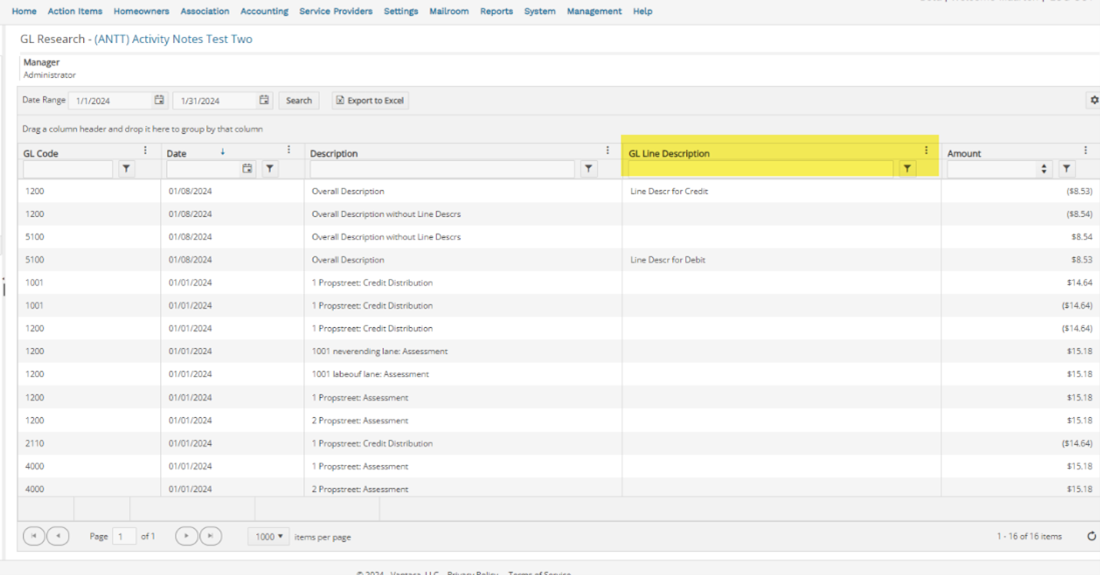
Task: Click the GL Line Description filter field
Action: 760,170
